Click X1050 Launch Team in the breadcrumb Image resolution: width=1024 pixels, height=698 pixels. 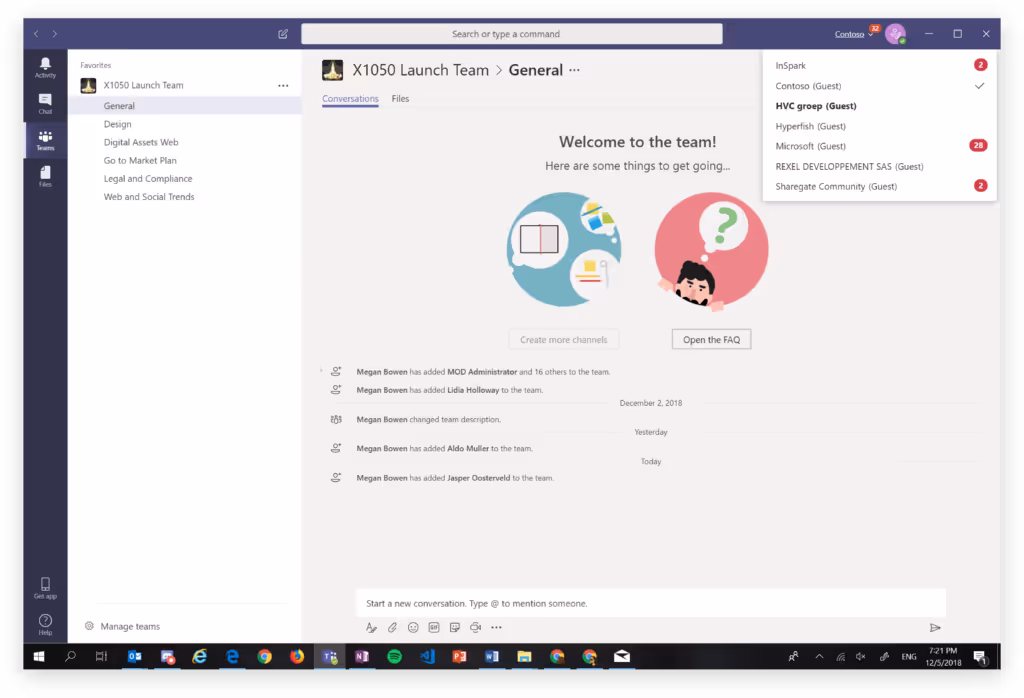coord(421,70)
